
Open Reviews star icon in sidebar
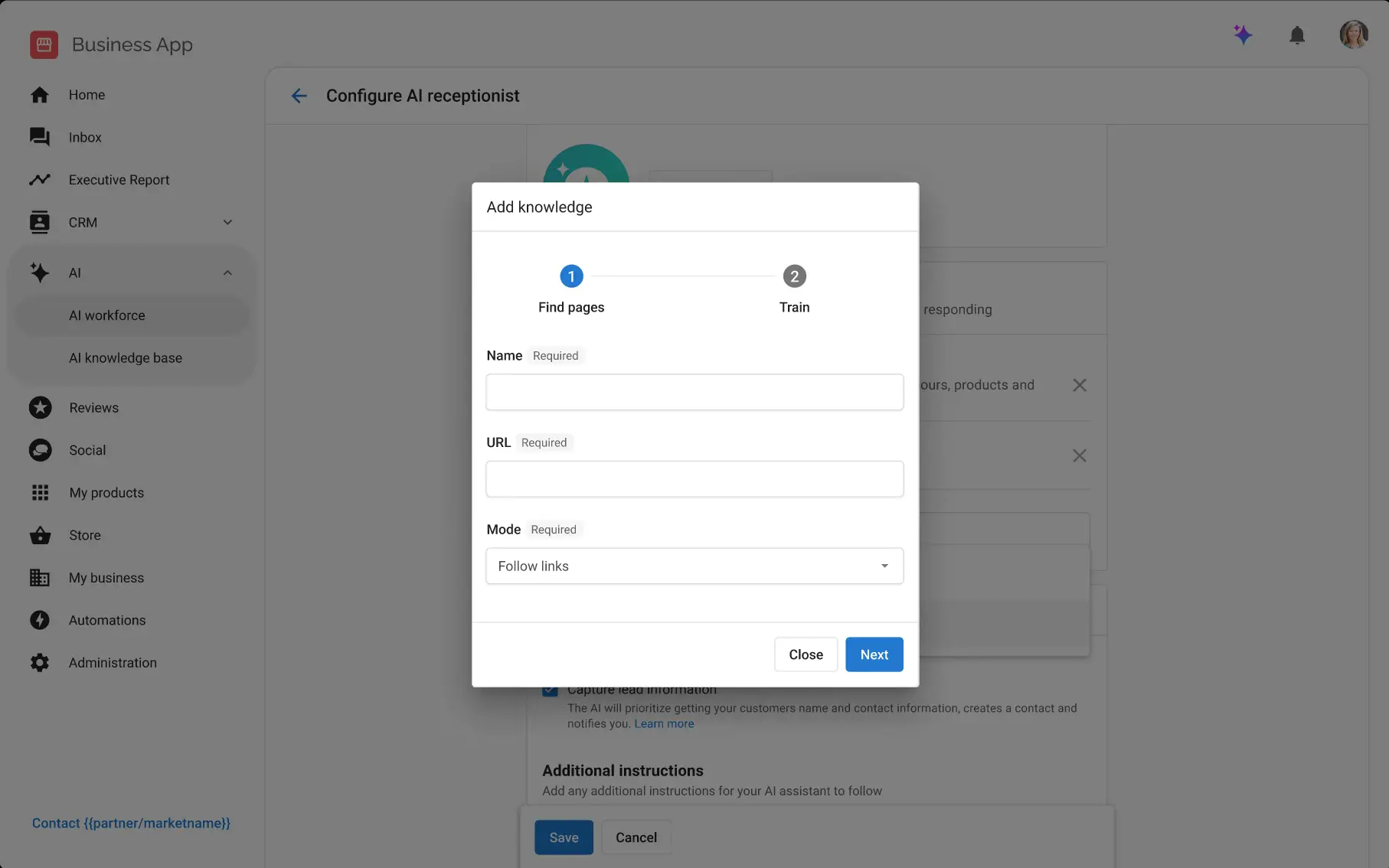pyautogui.click(x=40, y=408)
